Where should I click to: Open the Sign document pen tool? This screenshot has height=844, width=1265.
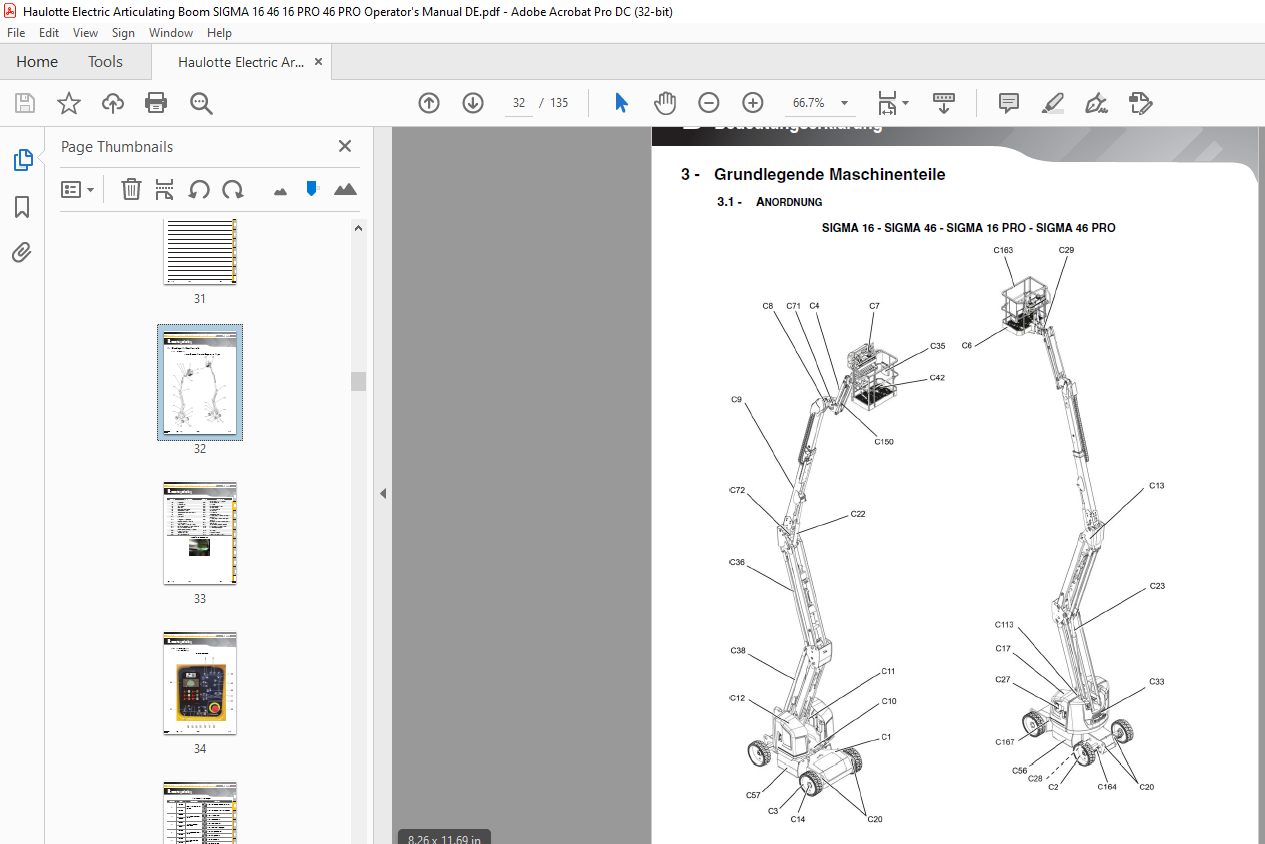point(1097,103)
